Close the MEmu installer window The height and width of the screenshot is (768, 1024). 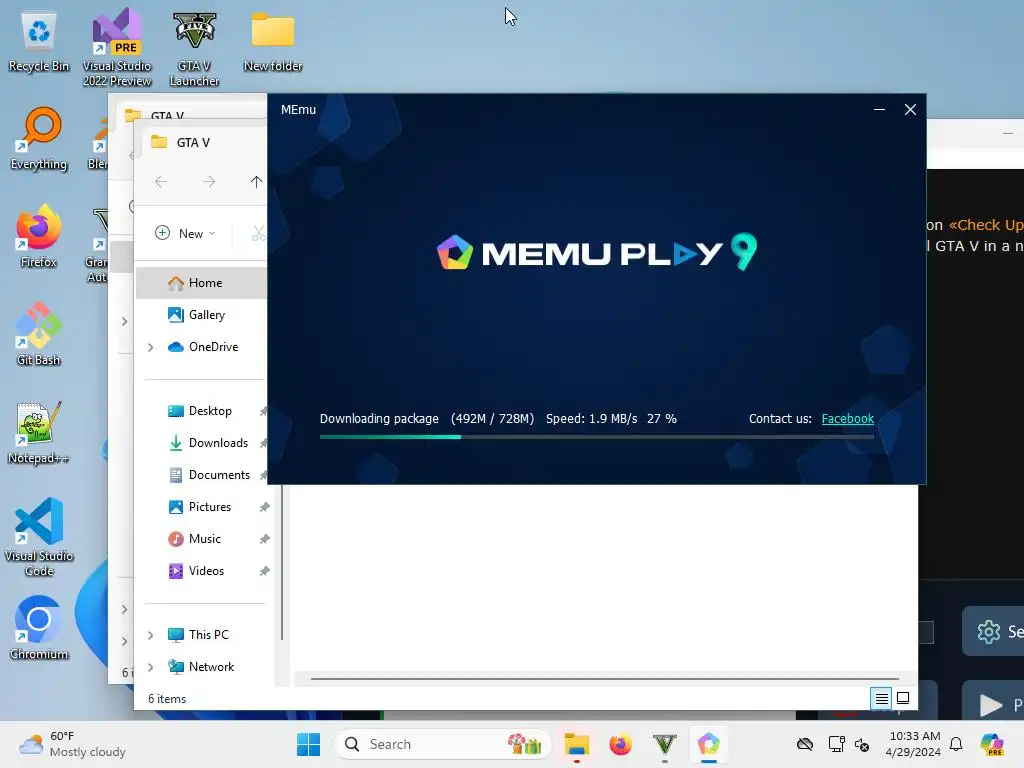point(910,110)
